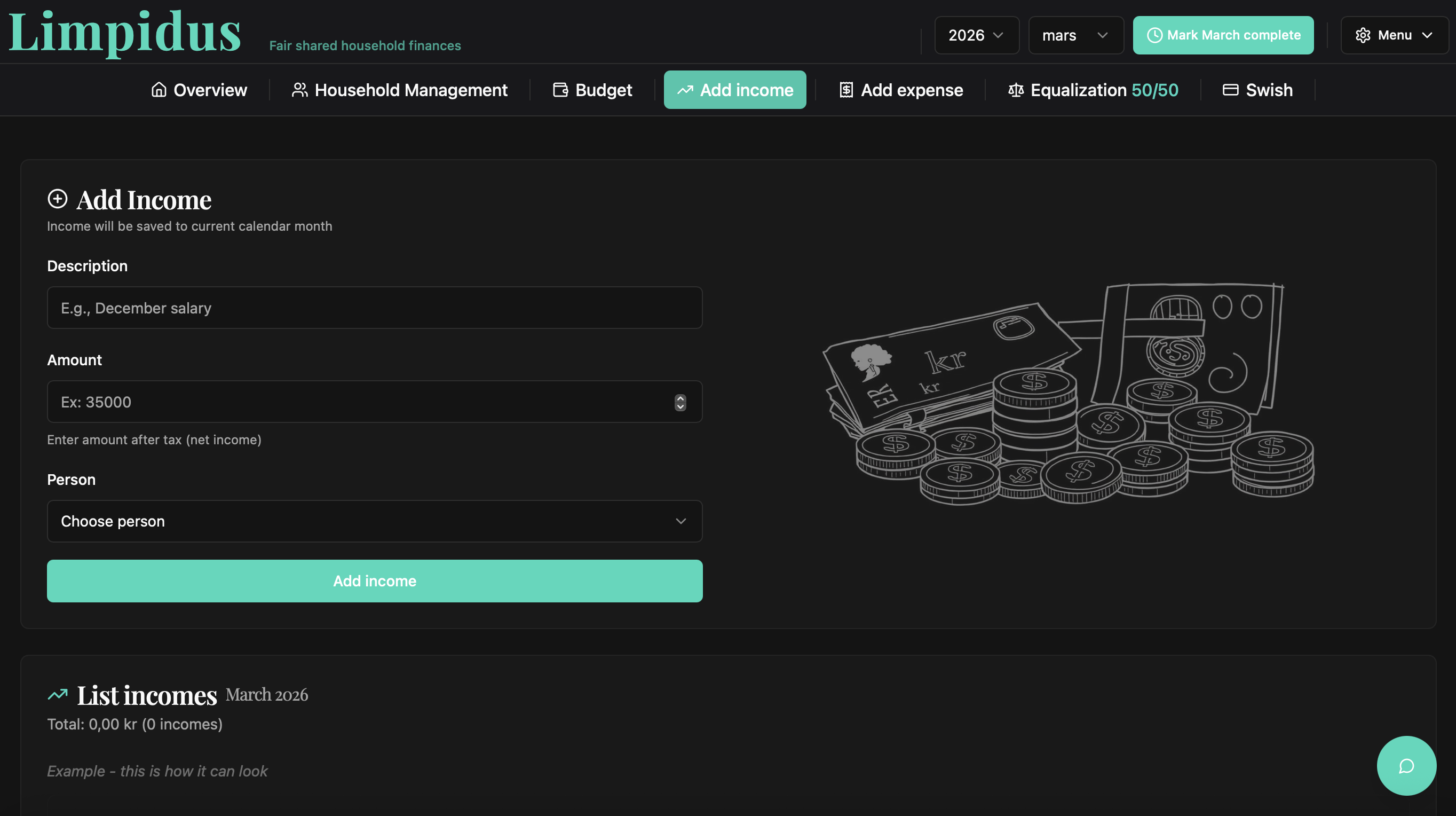The height and width of the screenshot is (816, 1456).
Task: Open the mars month selector
Action: [1075, 35]
